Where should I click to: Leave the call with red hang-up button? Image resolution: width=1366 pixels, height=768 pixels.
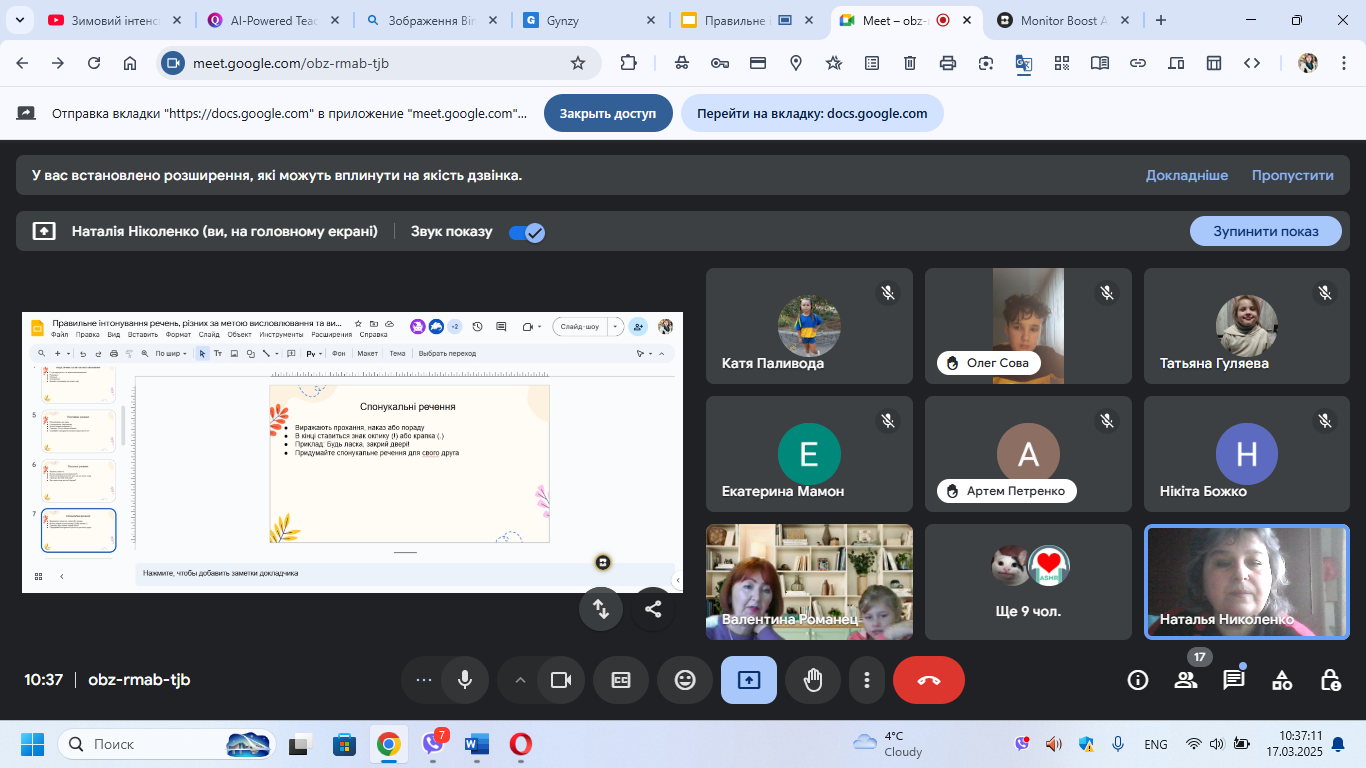point(929,680)
